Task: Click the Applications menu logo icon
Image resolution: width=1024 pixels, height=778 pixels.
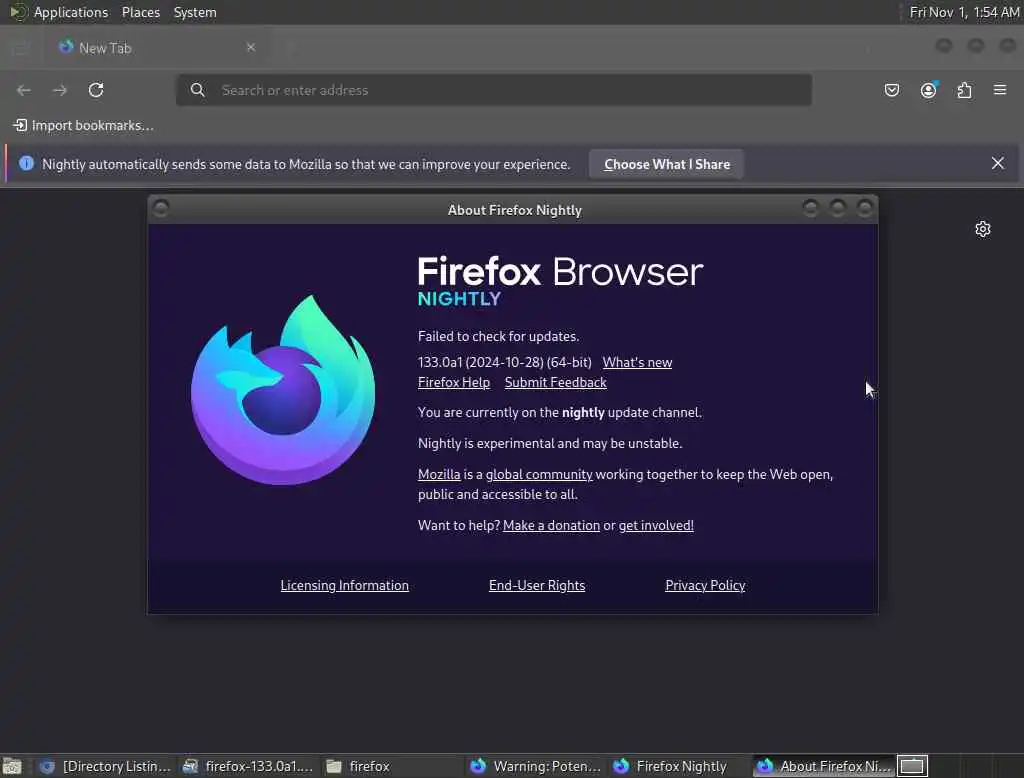Action: (18, 12)
